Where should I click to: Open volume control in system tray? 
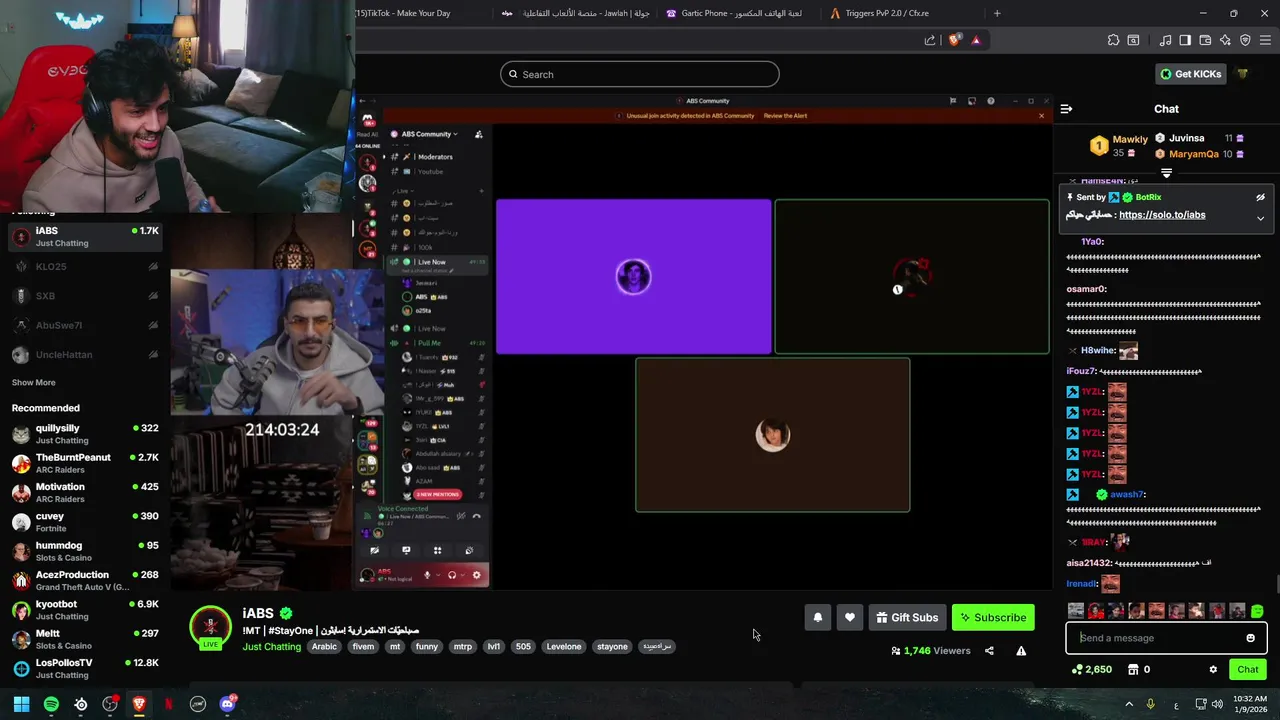(1217, 704)
